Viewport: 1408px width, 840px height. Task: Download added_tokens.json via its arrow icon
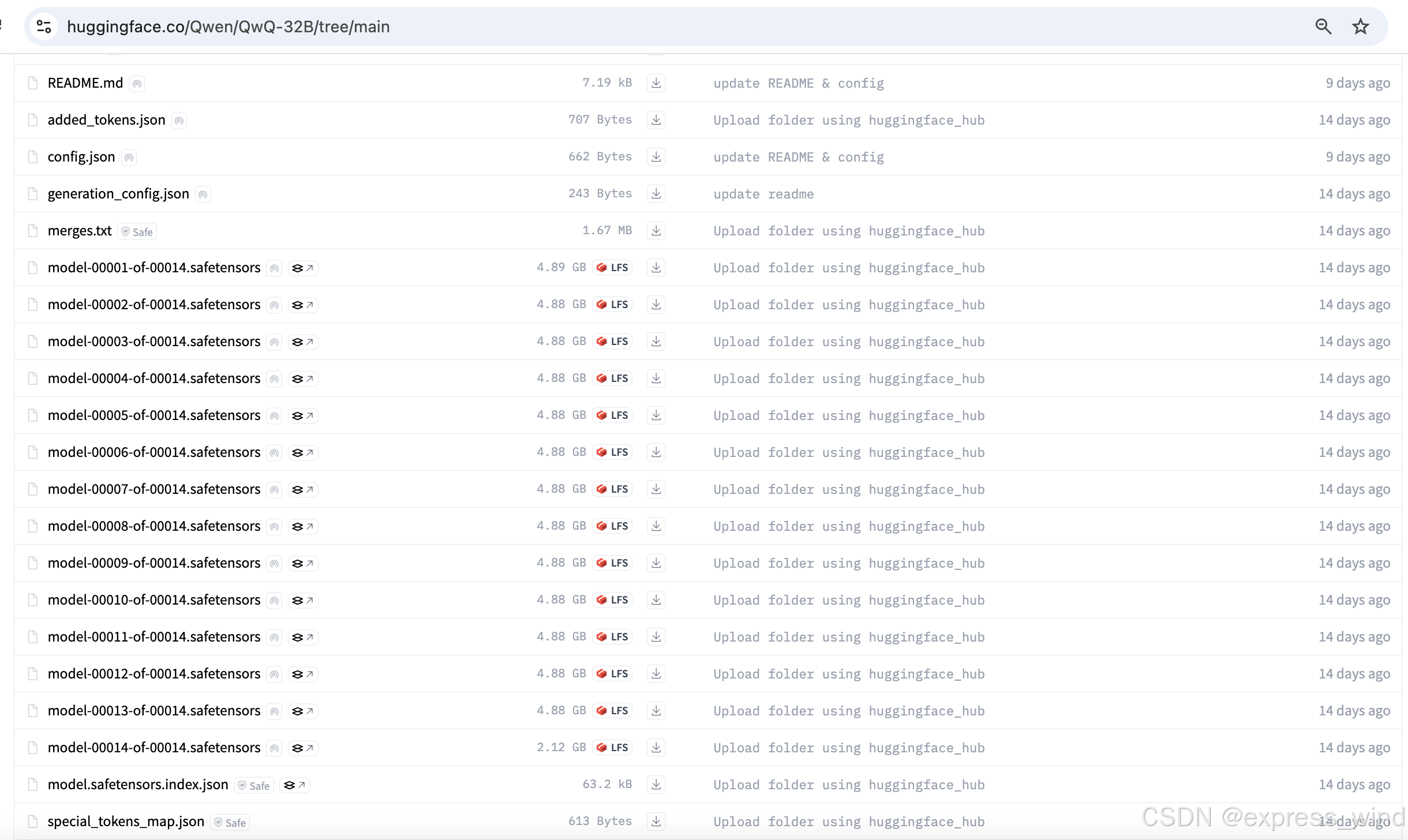656,120
